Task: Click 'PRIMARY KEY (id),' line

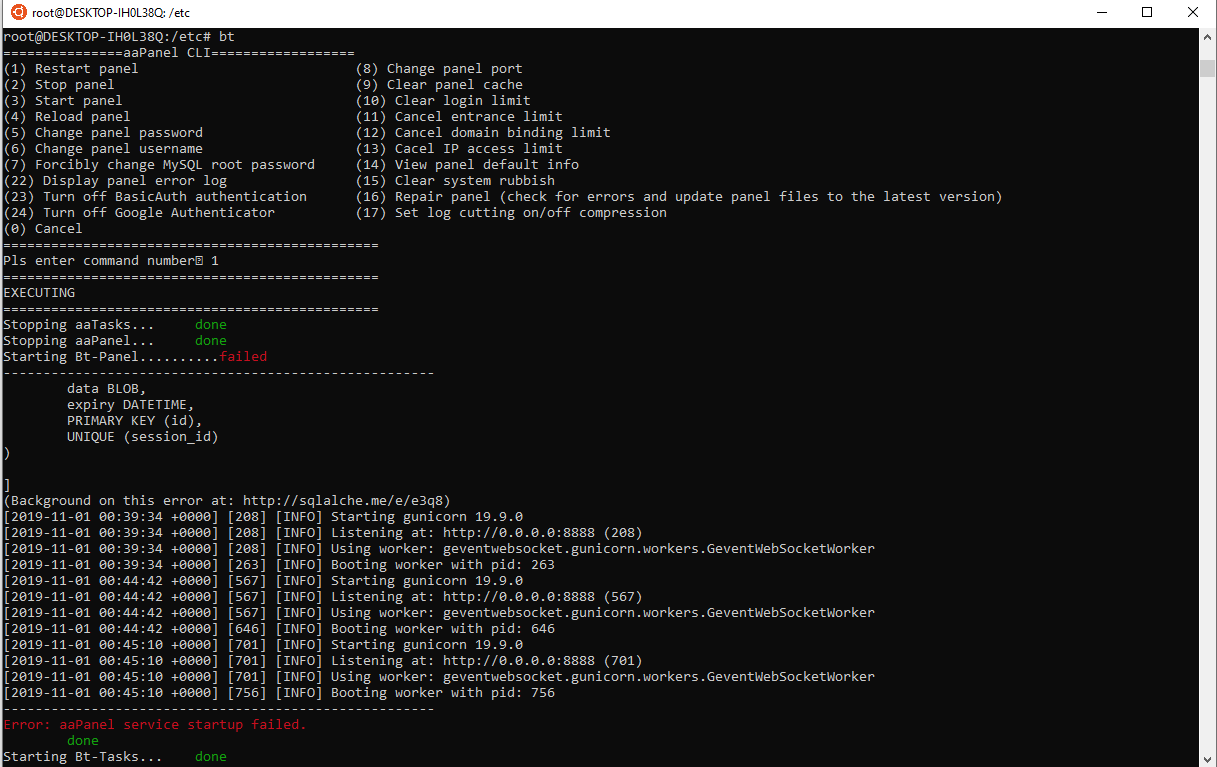Action: coord(135,421)
